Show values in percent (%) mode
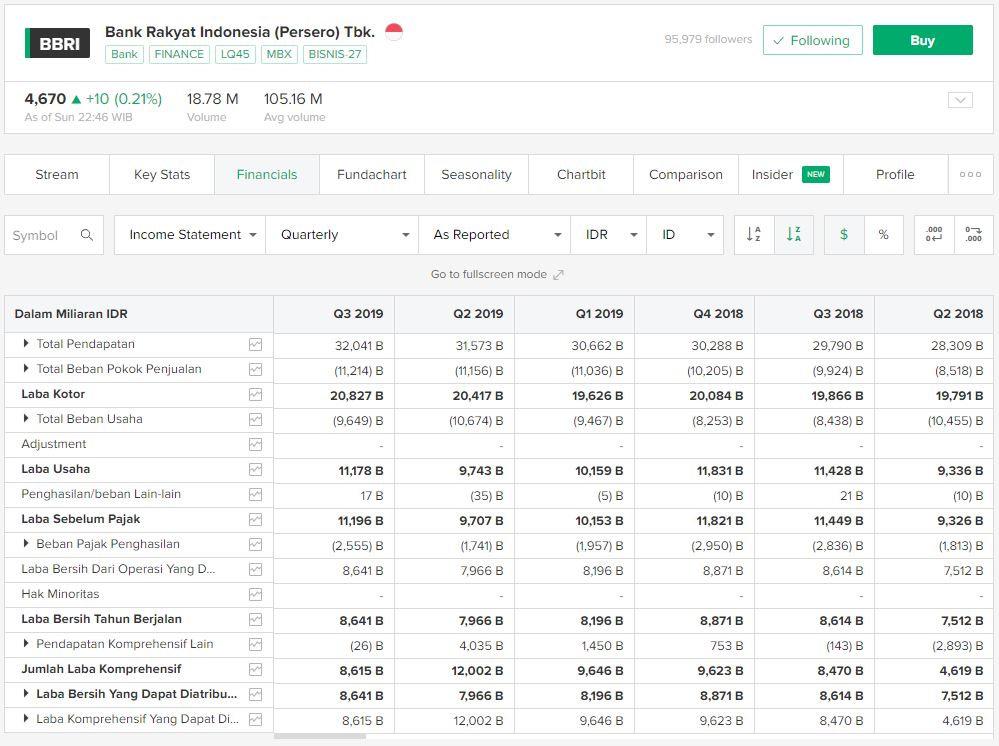The width and height of the screenshot is (999, 746). tap(884, 234)
